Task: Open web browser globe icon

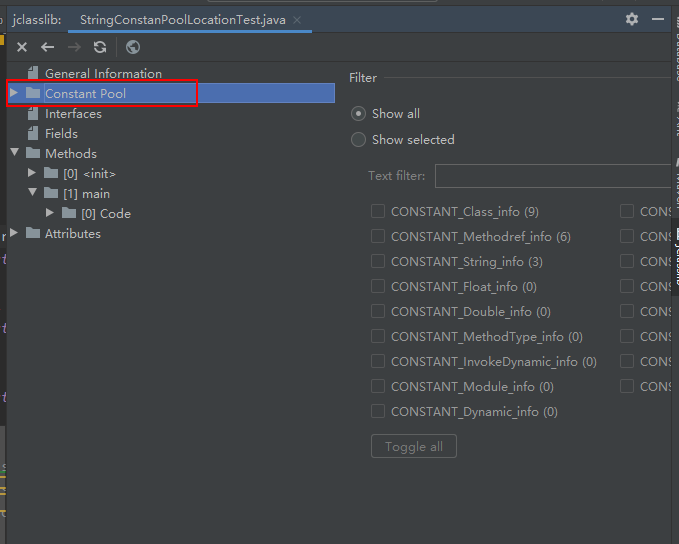Action: 133,47
